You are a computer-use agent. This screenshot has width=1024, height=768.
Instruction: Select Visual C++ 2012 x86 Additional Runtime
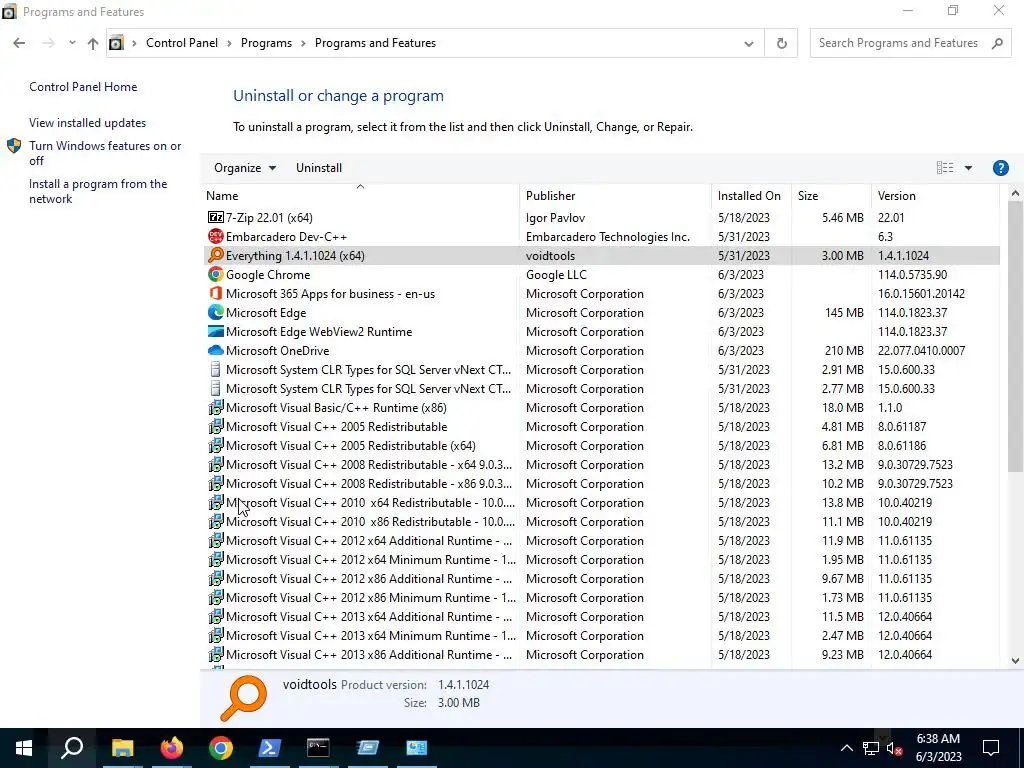[601, 578]
